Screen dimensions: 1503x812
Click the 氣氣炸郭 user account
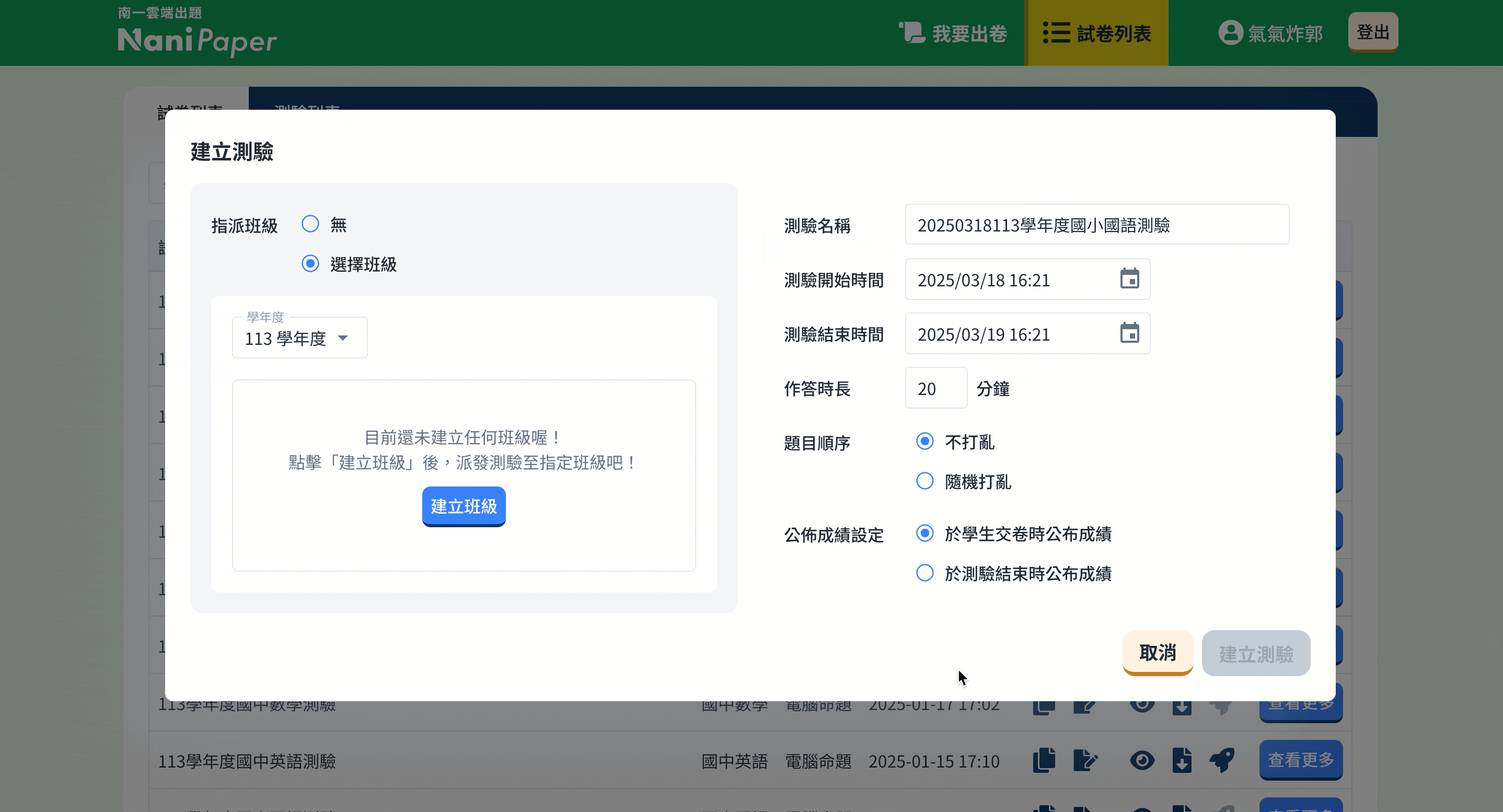[1270, 33]
